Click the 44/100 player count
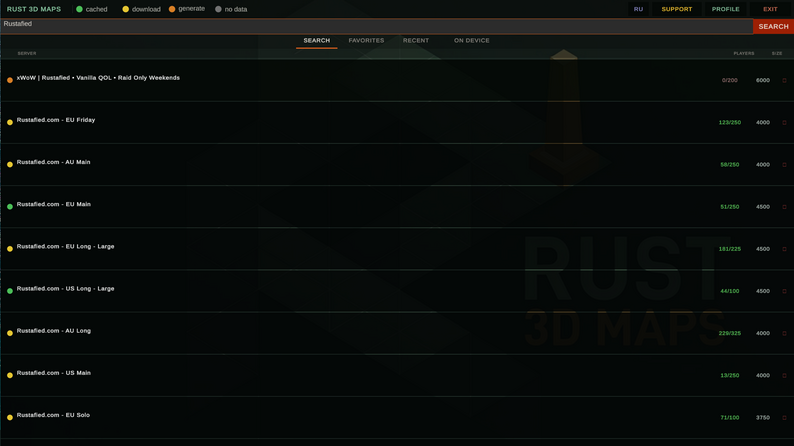794x446 pixels. coord(730,291)
